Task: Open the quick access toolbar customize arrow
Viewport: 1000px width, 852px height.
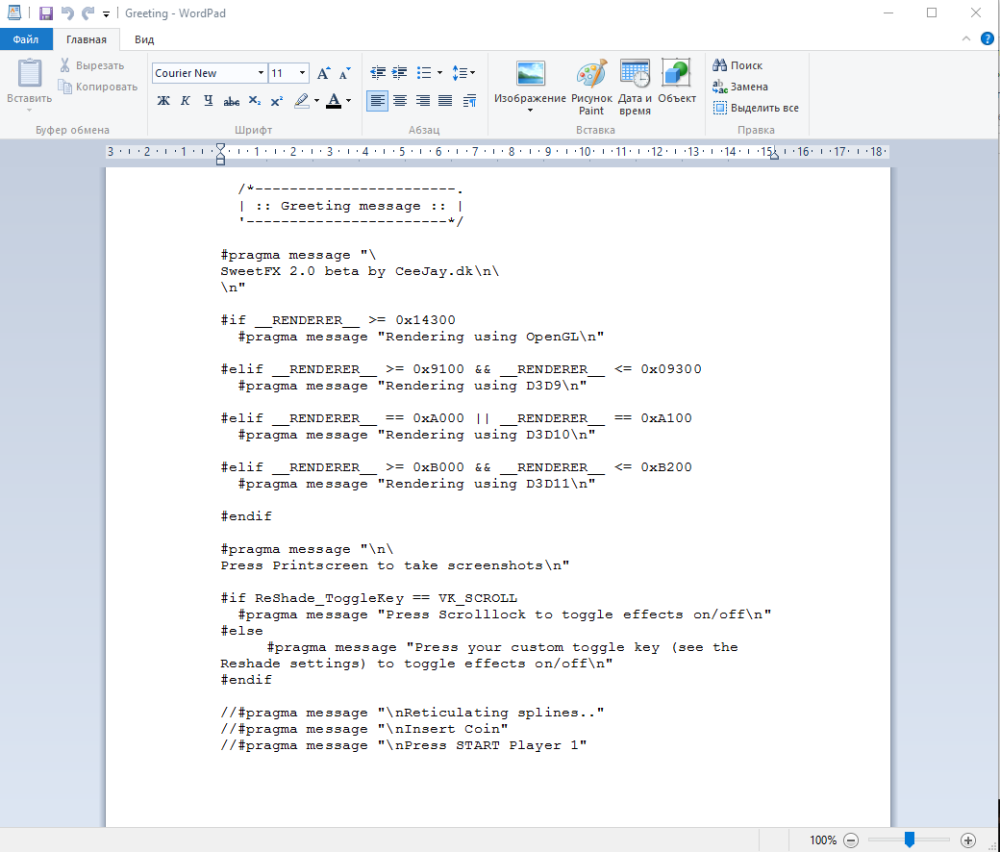Action: [106, 14]
